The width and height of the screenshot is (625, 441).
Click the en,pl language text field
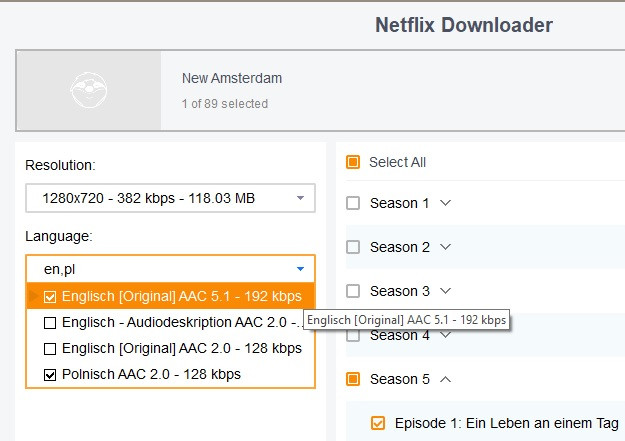point(150,269)
